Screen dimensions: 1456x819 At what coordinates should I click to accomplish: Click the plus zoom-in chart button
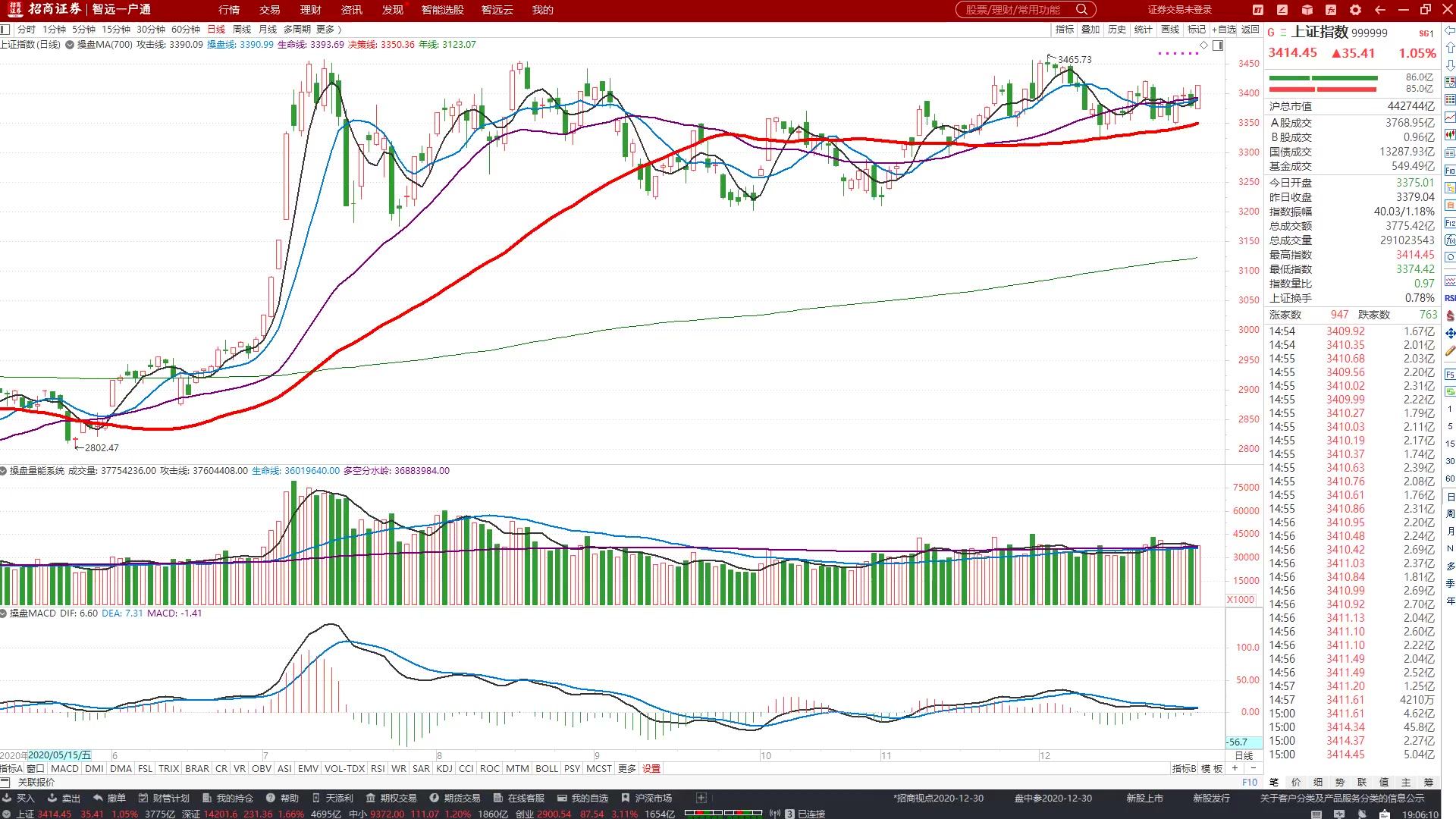click(1235, 768)
